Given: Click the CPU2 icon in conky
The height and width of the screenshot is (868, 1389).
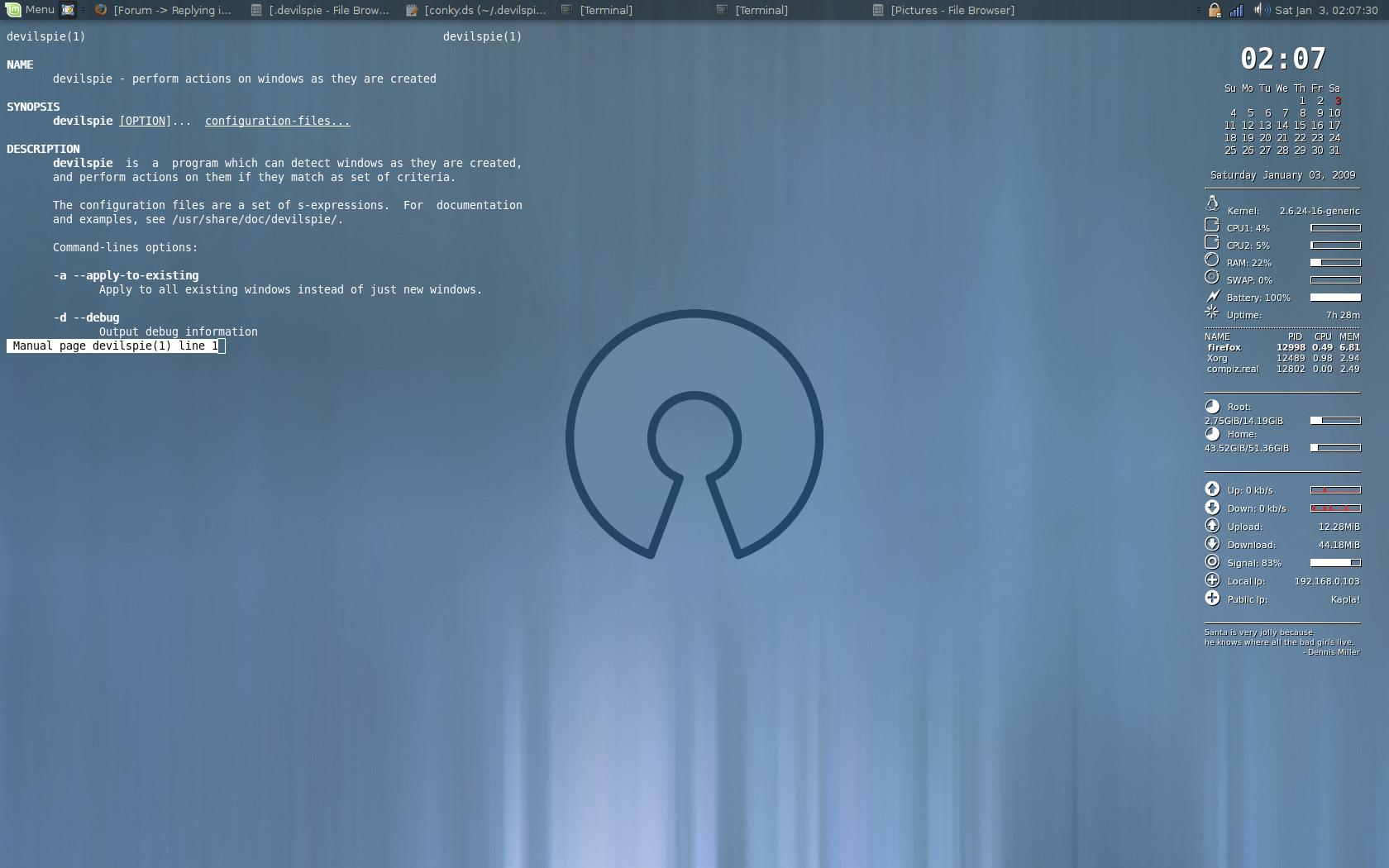Looking at the screenshot, I should (1212, 242).
